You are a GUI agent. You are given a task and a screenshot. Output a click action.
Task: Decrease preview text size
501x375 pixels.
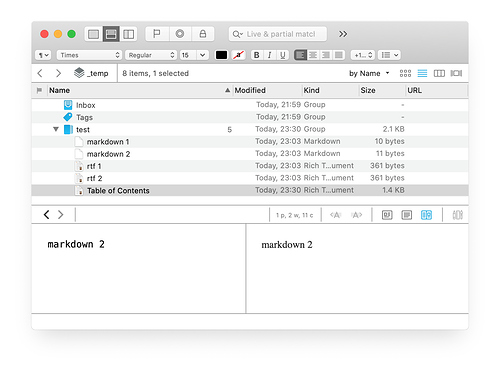(x=335, y=215)
